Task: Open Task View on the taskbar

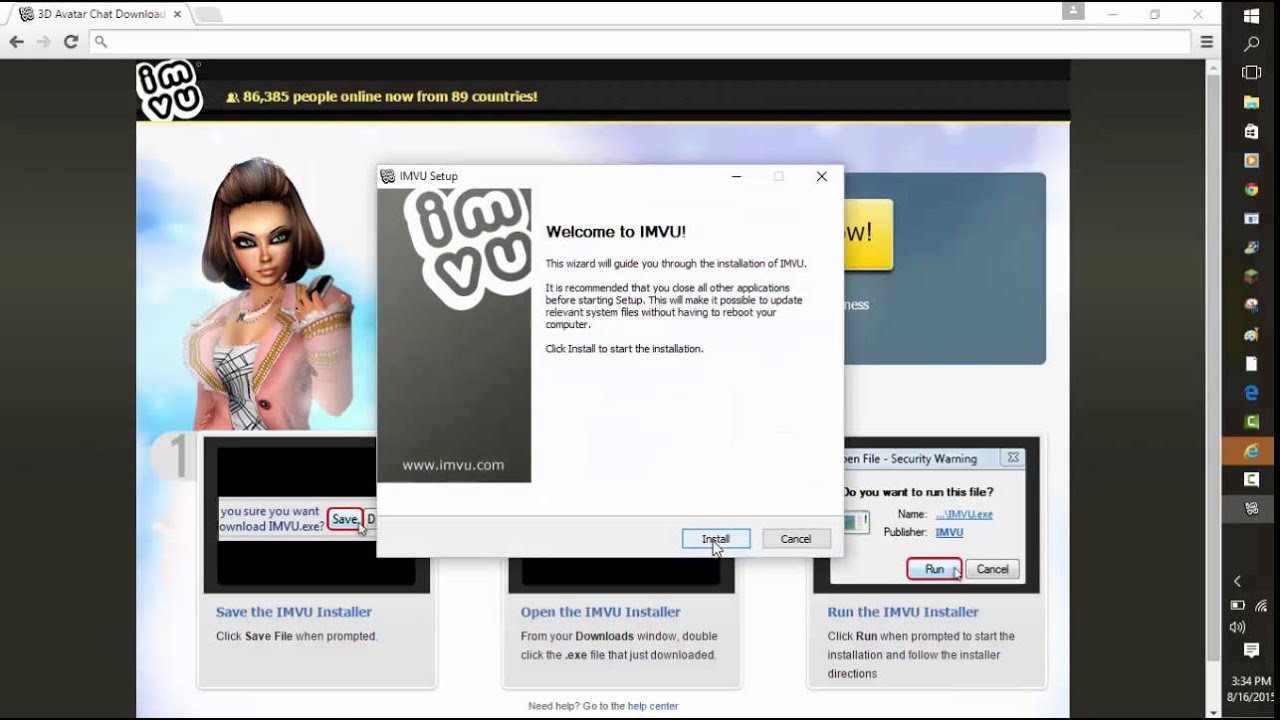Action: point(1251,73)
